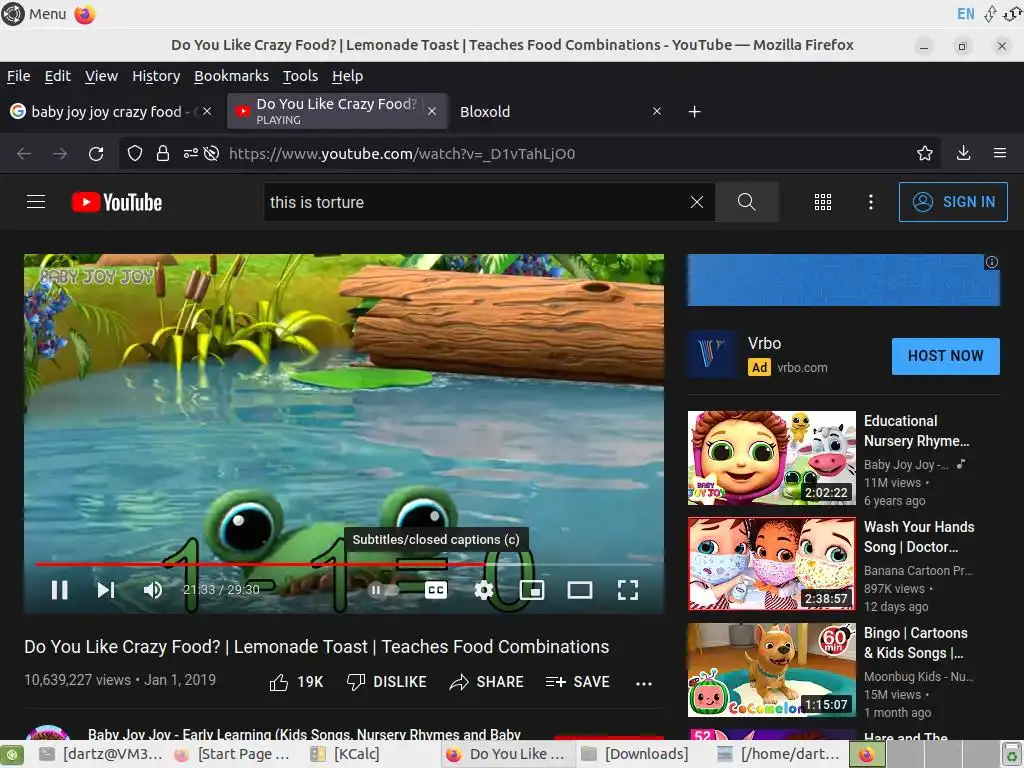This screenshot has width=1024, height=768.
Task: Skip to the next video
Action: [x=106, y=590]
